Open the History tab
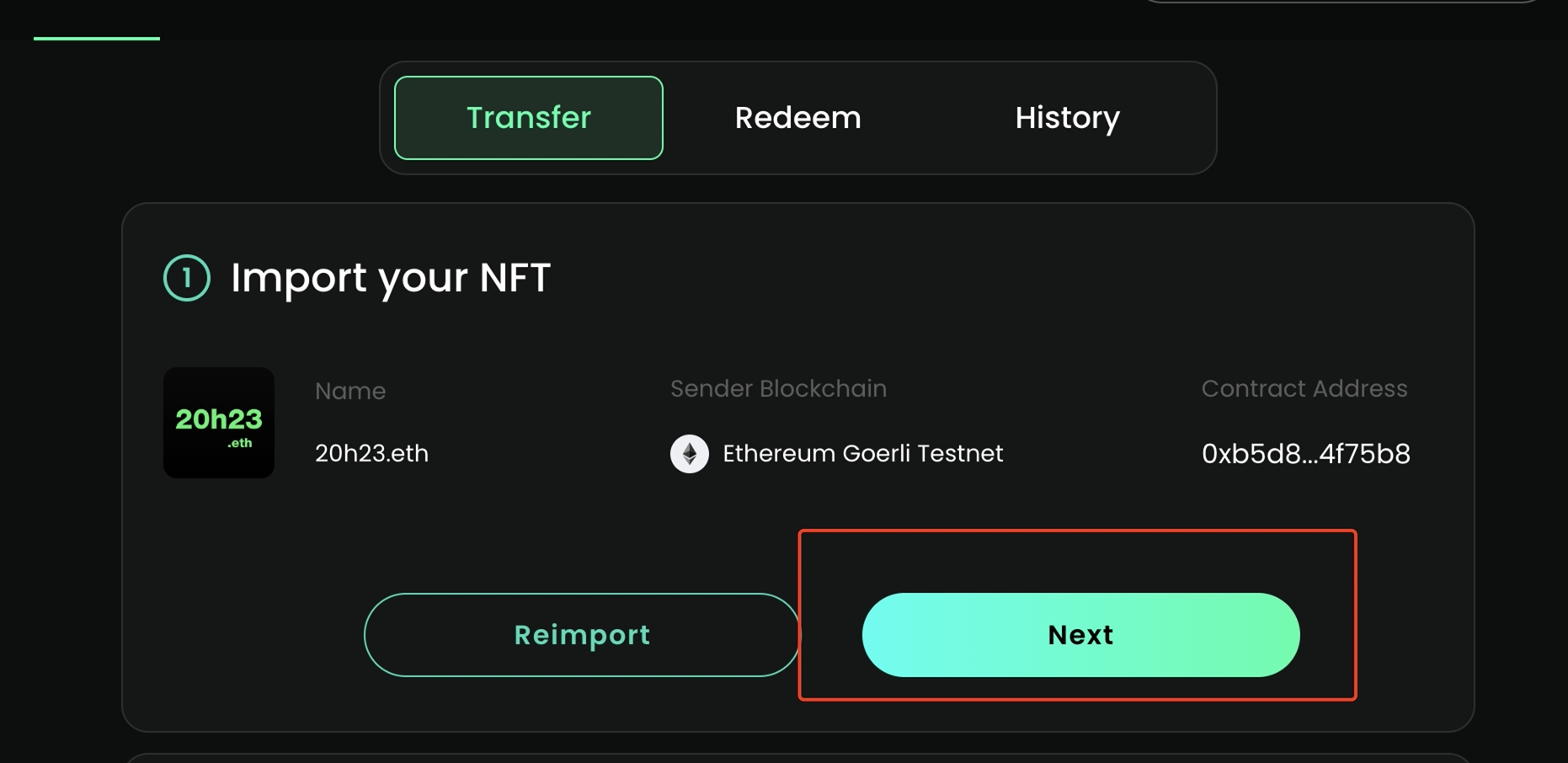 [x=1067, y=118]
